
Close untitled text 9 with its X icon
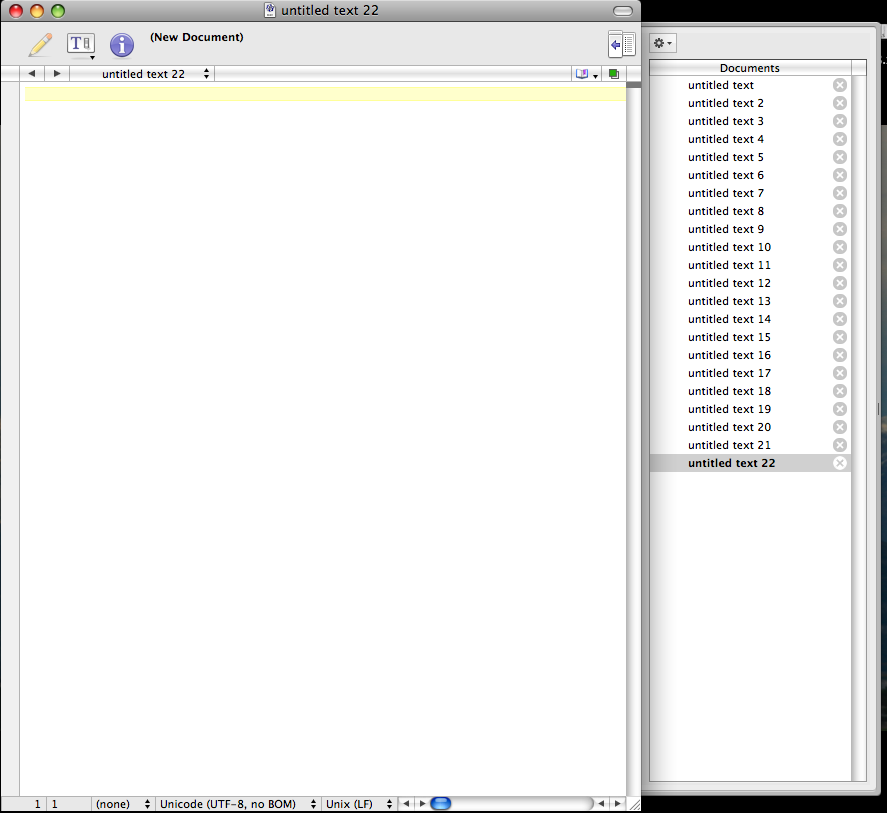point(840,229)
